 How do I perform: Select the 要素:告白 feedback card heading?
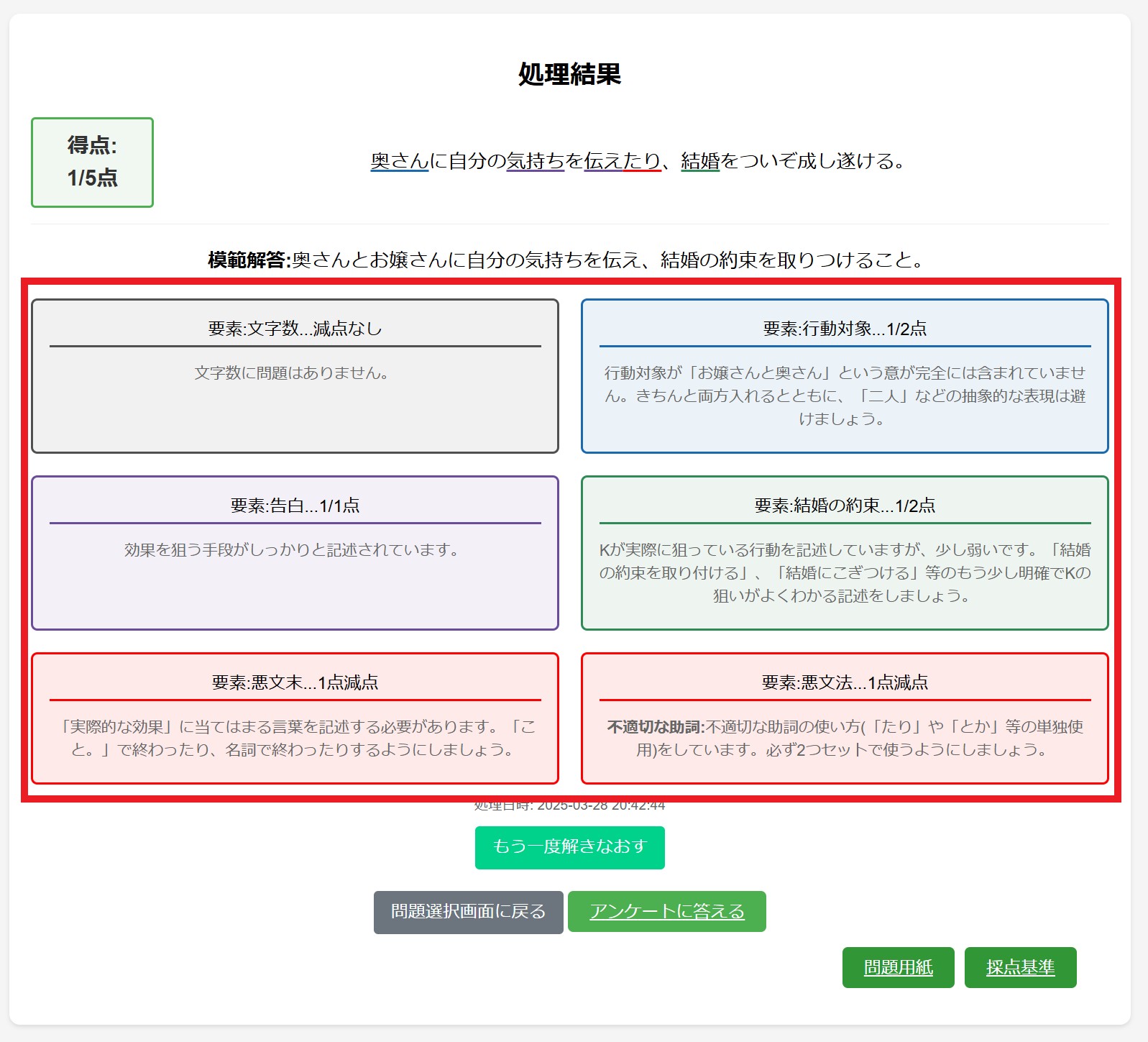pos(295,506)
